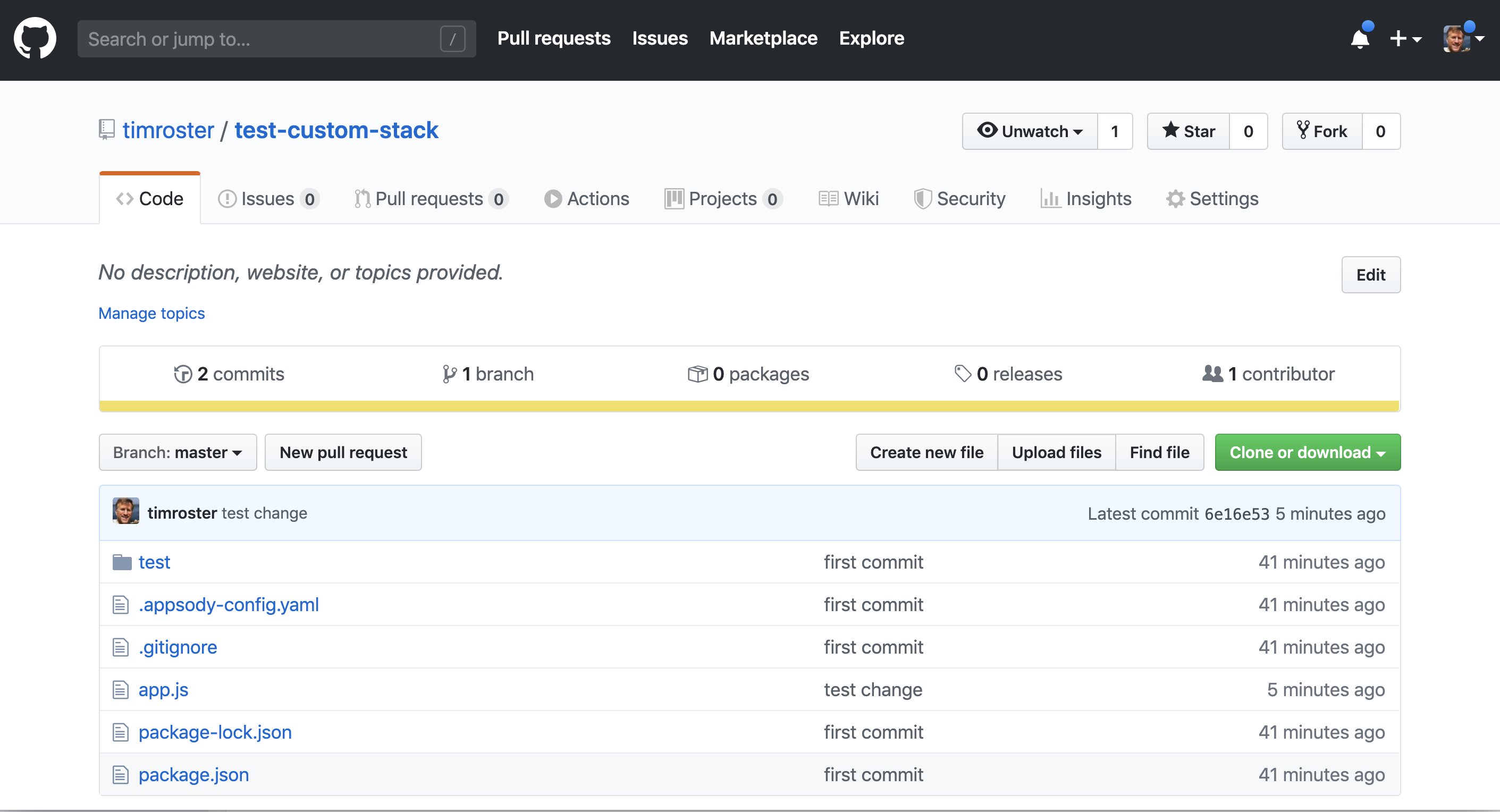The width and height of the screenshot is (1500, 812).
Task: Click New pull request button
Action: click(343, 452)
